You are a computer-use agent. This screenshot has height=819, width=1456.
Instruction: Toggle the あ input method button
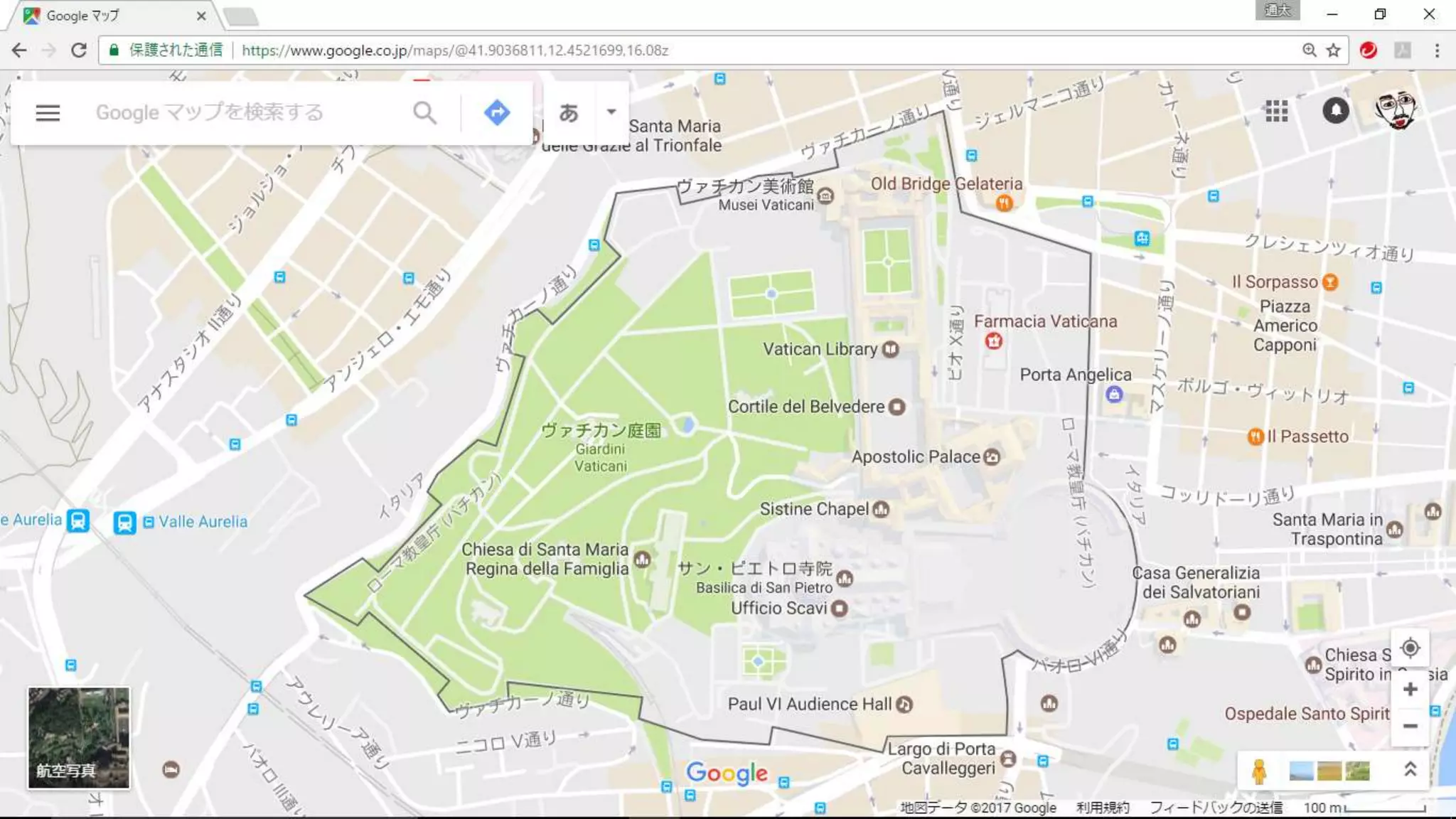point(568,112)
